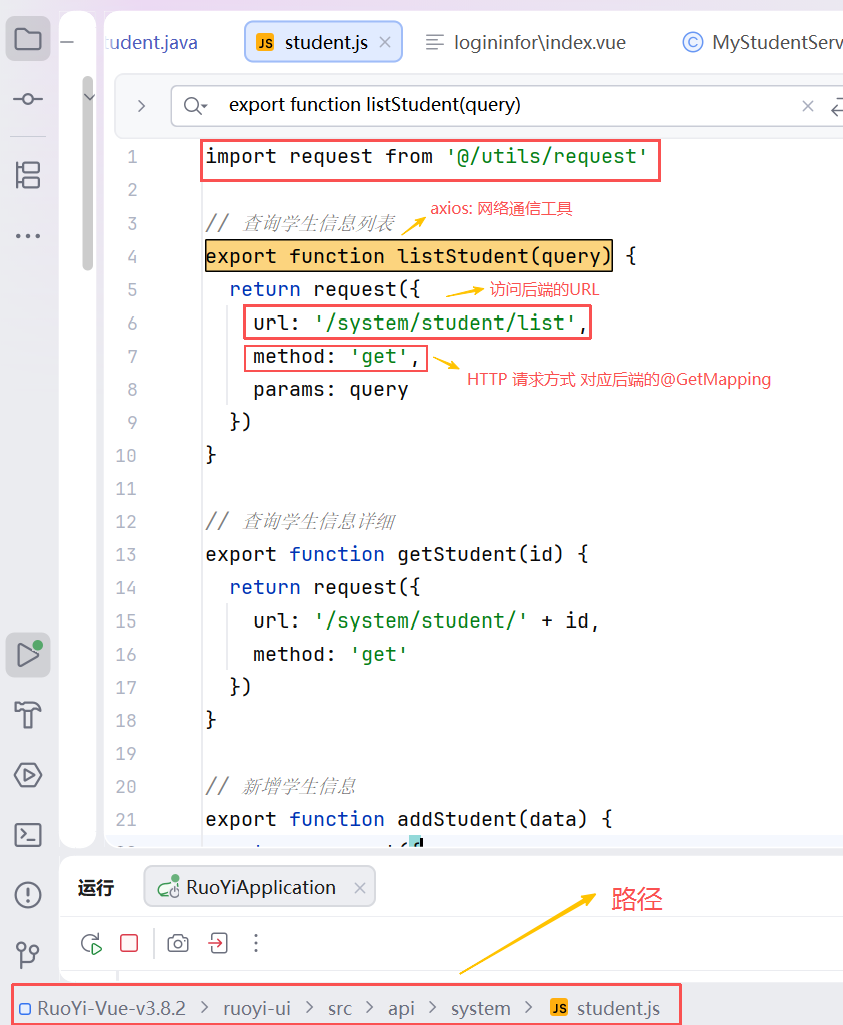Clear the search field text
This screenshot has height=1025, width=843.
point(808,106)
